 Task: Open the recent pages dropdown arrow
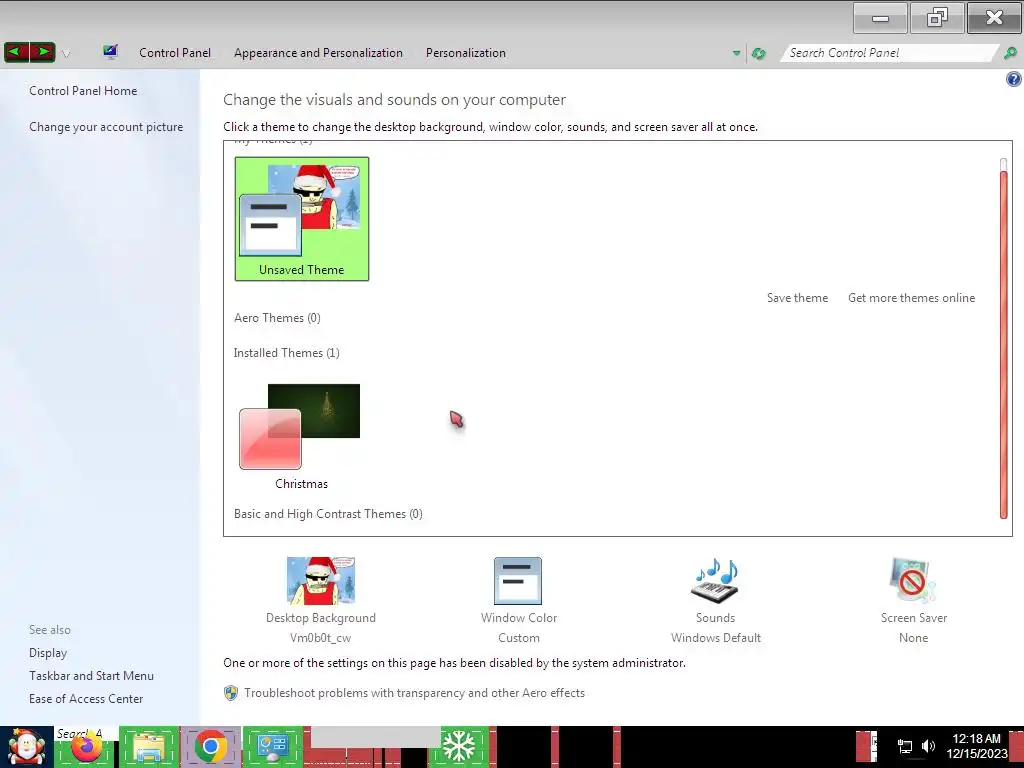pyautogui.click(x=66, y=54)
